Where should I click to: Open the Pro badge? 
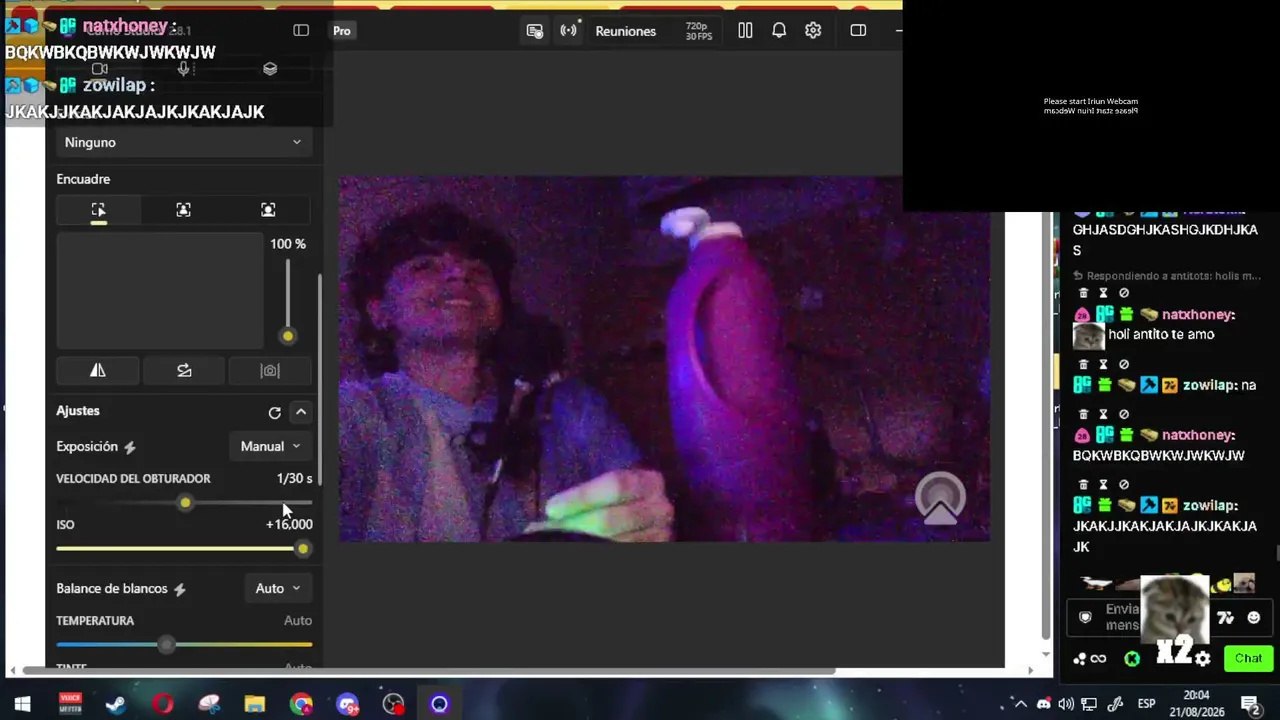click(342, 31)
